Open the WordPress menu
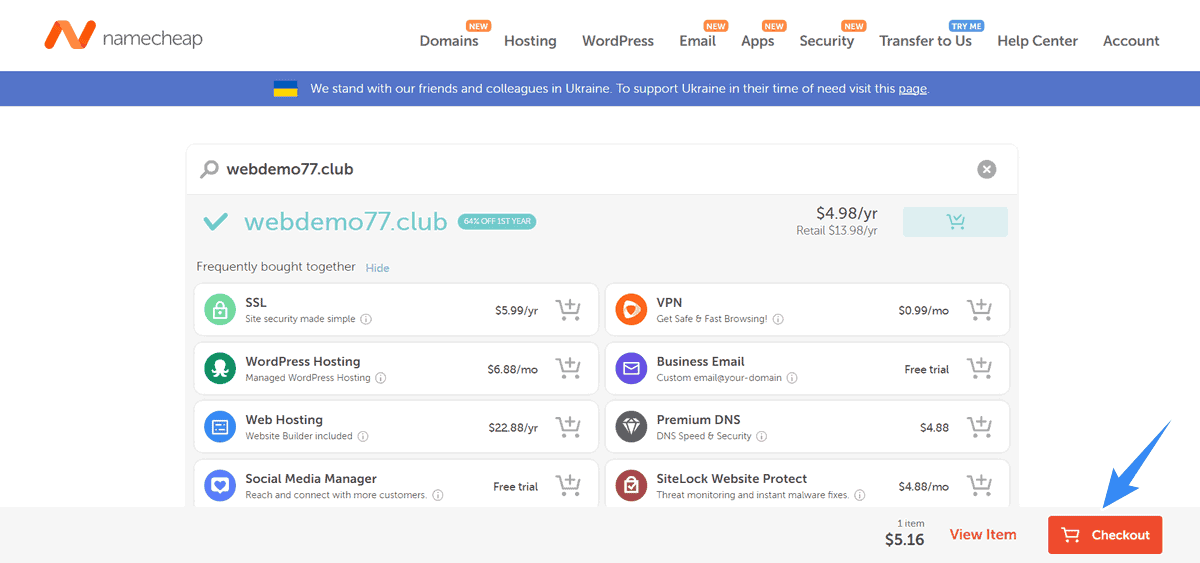Image resolution: width=1200 pixels, height=563 pixels. point(618,41)
